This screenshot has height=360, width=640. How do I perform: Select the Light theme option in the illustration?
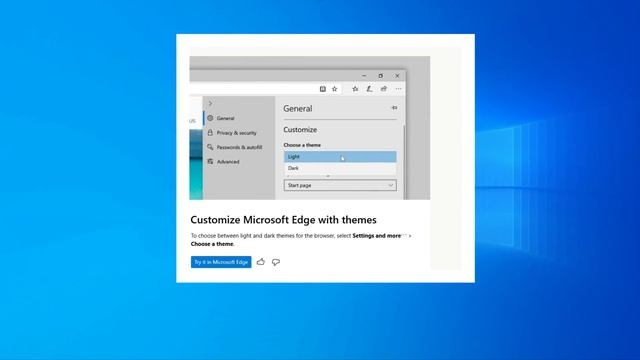pyautogui.click(x=340, y=157)
